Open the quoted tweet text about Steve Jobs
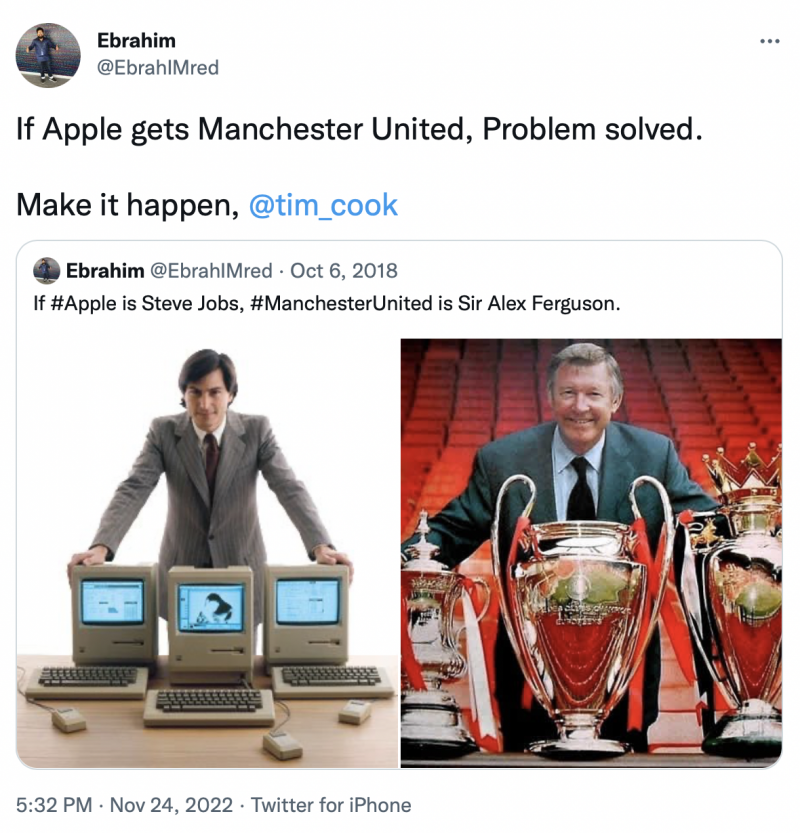 pos(327,303)
